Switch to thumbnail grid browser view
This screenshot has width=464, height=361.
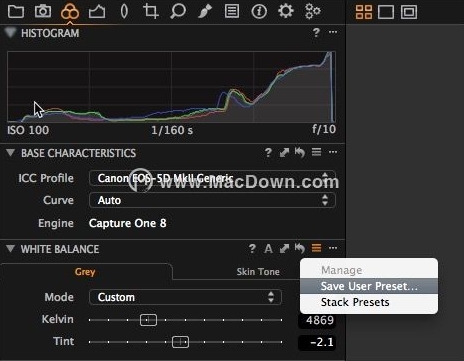[x=364, y=12]
